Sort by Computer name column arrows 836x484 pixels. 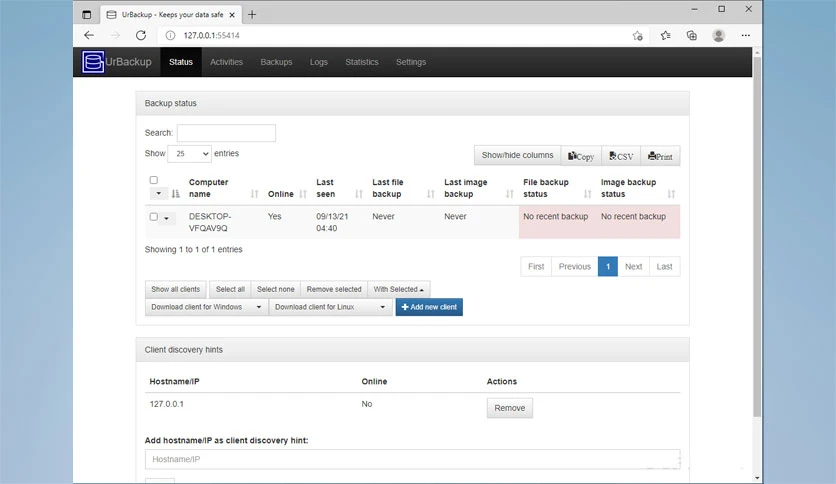(x=254, y=194)
